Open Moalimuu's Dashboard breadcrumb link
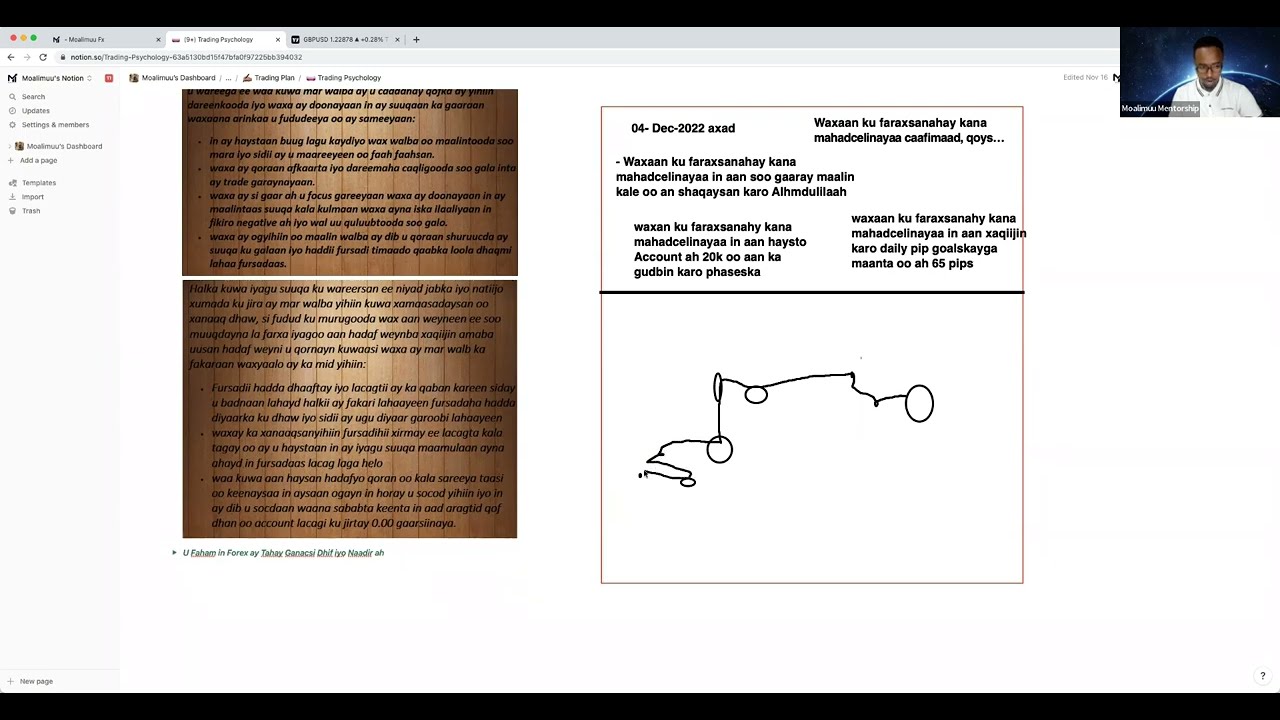This screenshot has height=720, width=1280. [x=178, y=78]
